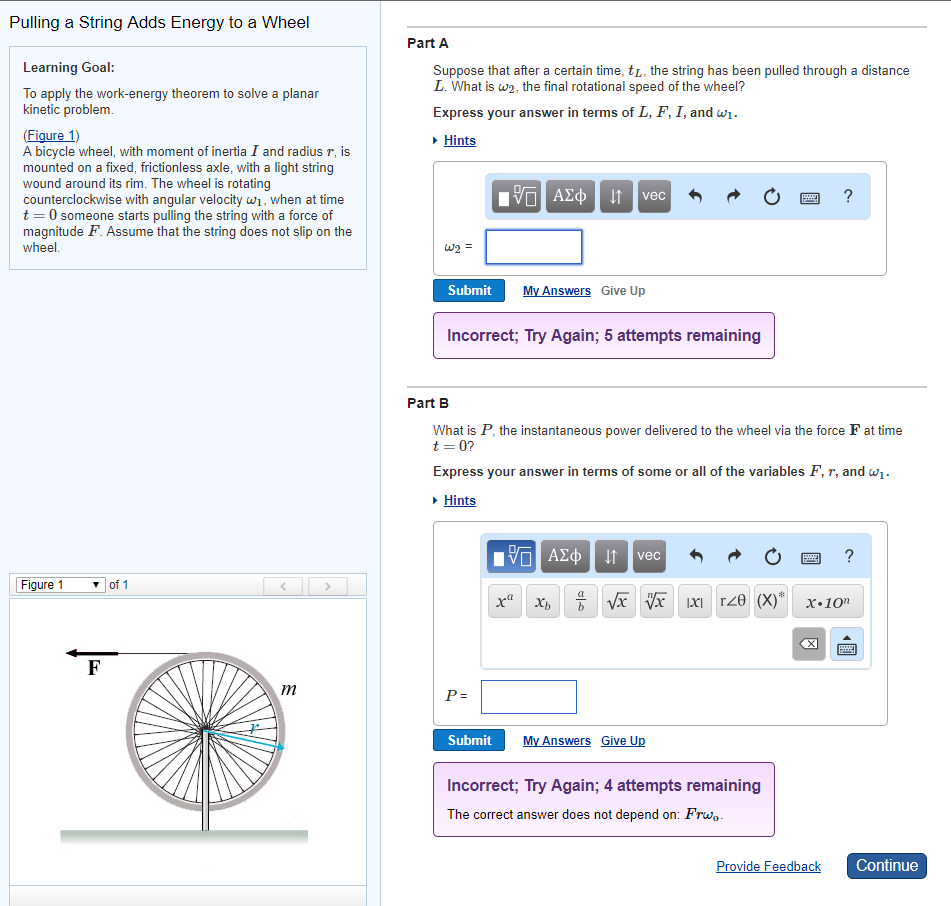Viewport: 951px width, 906px height.
Task: Click the redo arrow in Part B equation toolbar
Action: point(735,556)
